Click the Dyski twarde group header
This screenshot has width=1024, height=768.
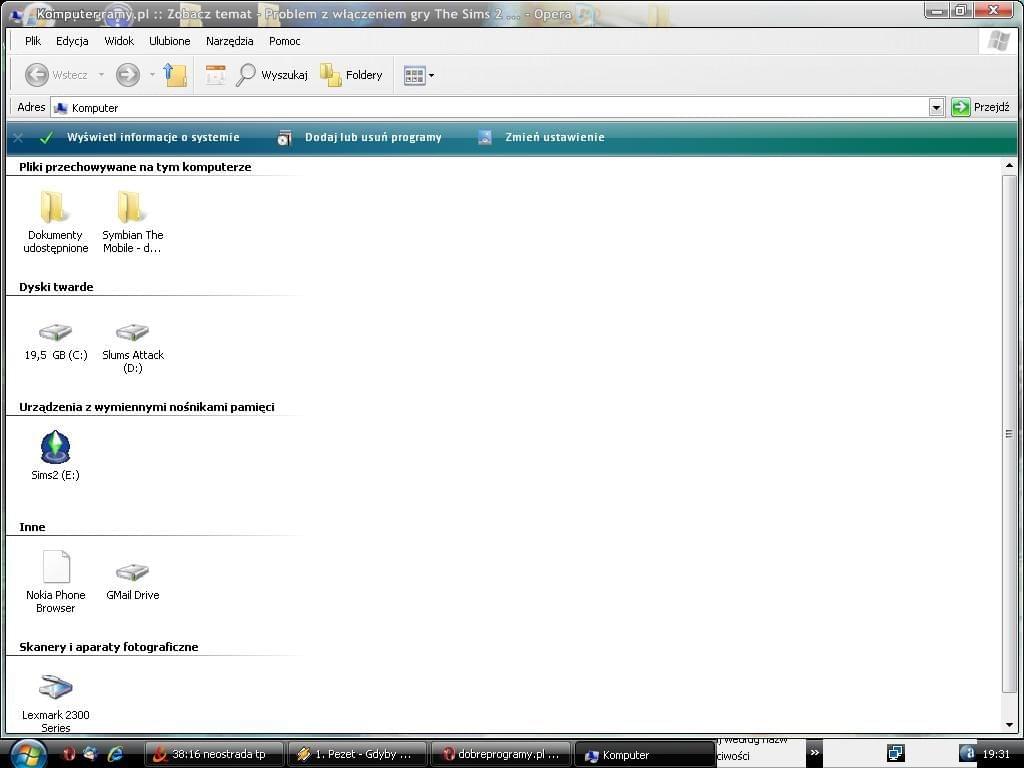tap(56, 287)
